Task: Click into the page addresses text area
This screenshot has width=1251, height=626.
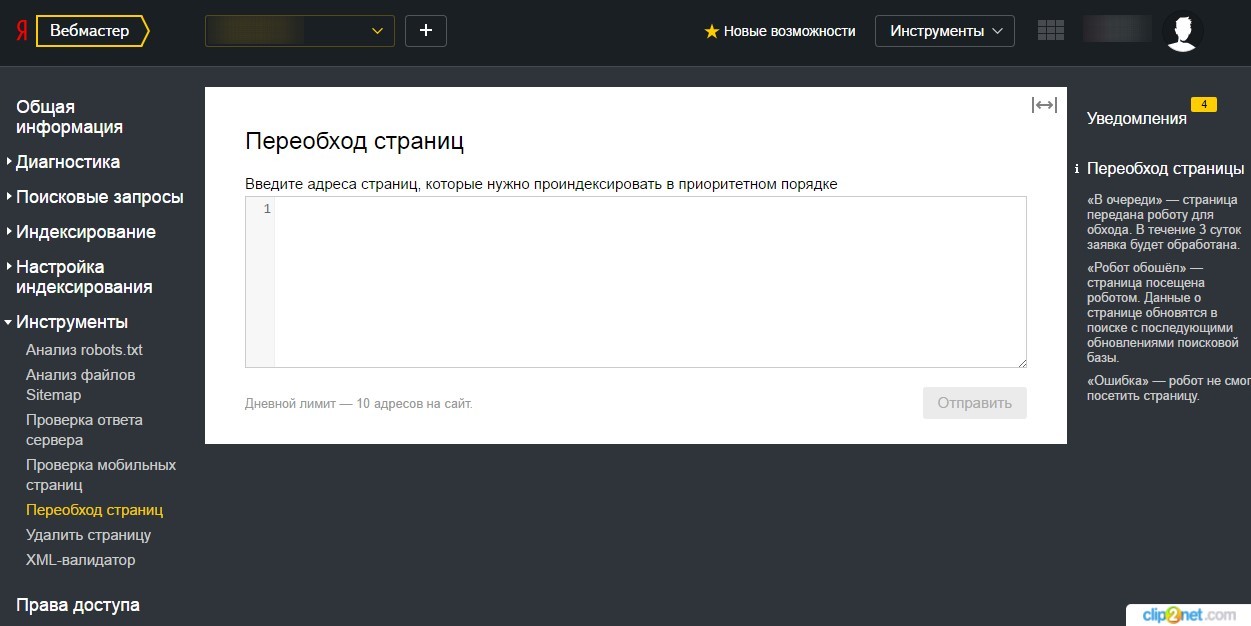Action: (x=650, y=282)
